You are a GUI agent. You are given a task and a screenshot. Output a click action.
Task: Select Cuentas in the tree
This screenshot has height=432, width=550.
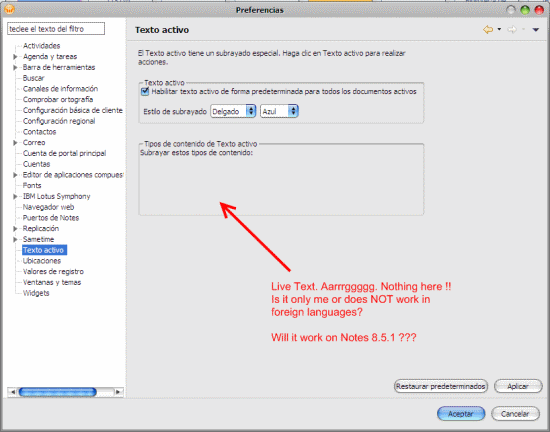click(36, 164)
